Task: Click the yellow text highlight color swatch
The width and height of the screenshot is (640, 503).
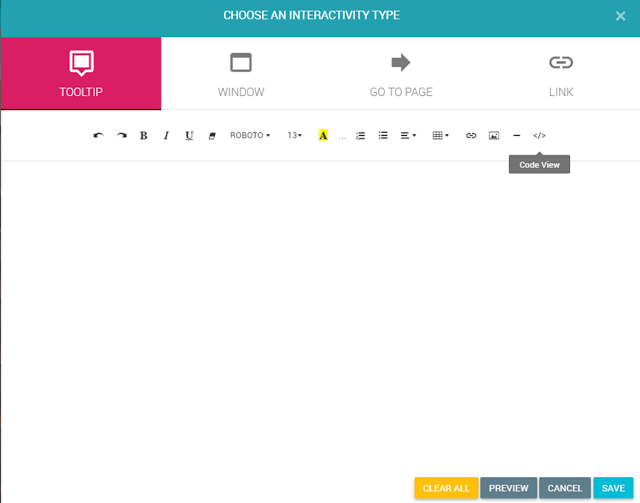Action: pos(323,135)
